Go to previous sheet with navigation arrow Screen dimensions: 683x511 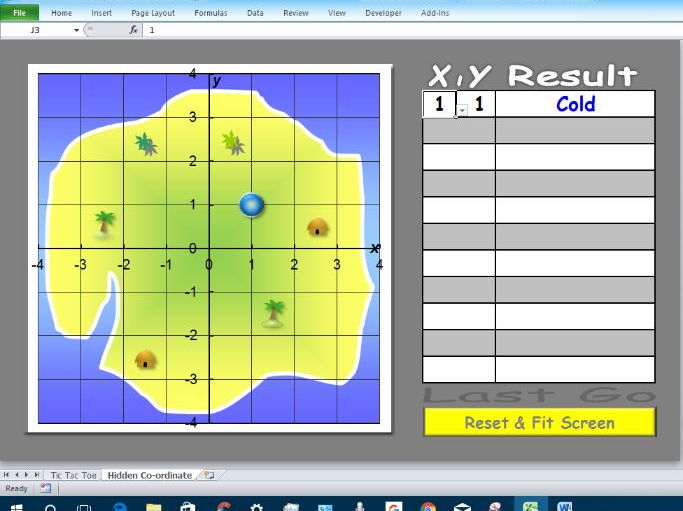click(17, 475)
